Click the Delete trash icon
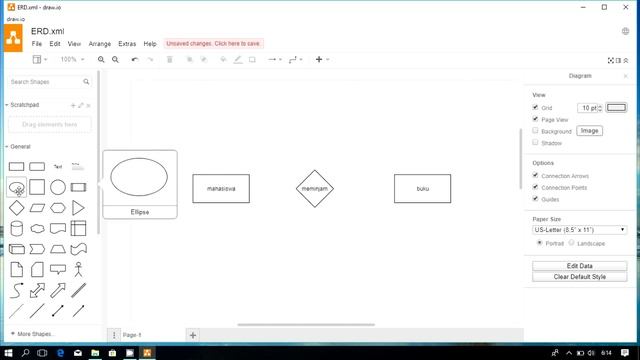The height and width of the screenshot is (360, 640). [170, 60]
